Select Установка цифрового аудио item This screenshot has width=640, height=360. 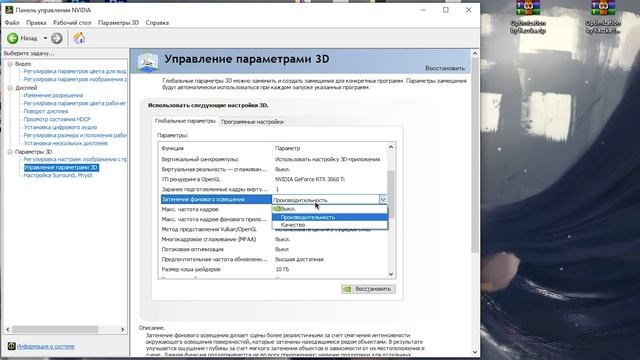[60, 127]
